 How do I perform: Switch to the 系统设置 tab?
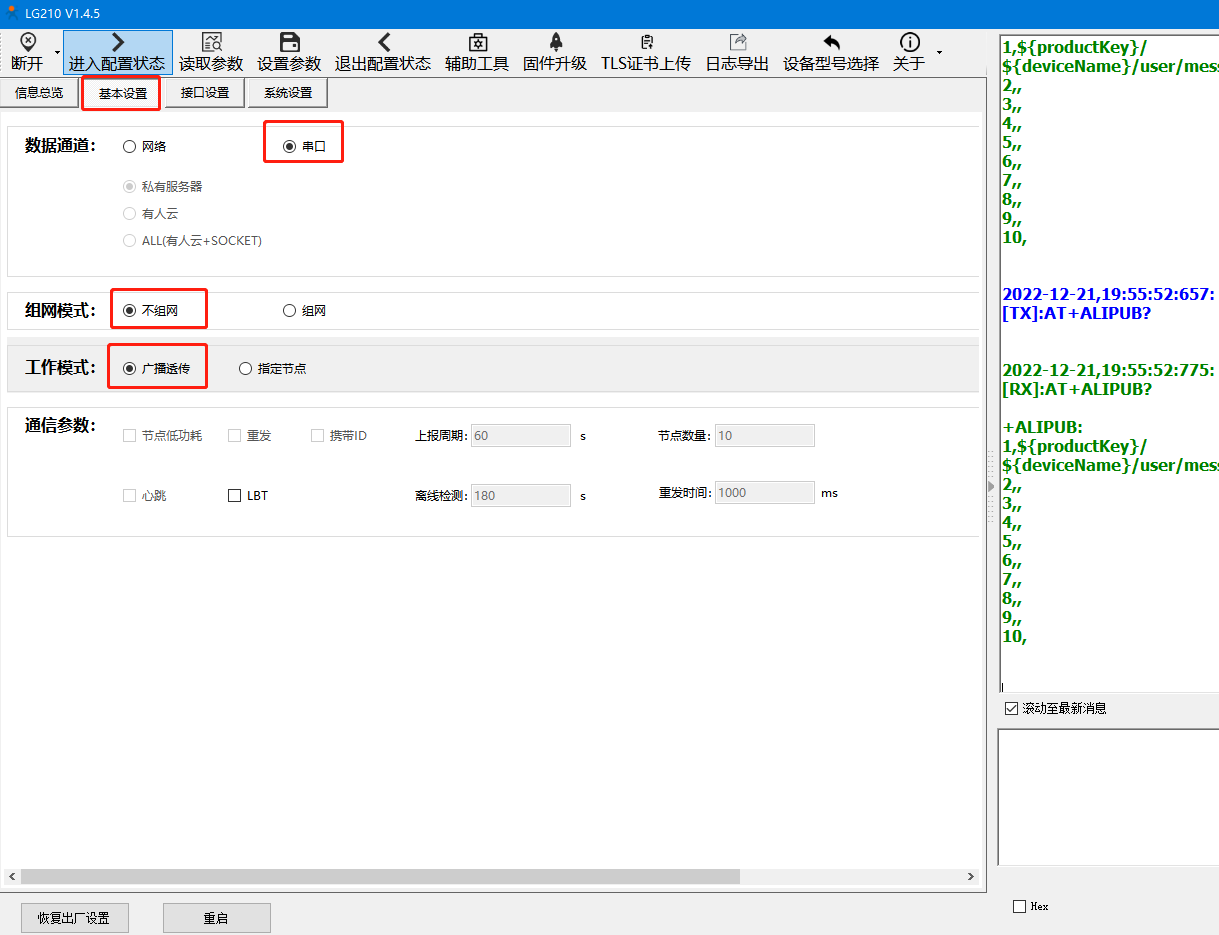tap(288, 93)
